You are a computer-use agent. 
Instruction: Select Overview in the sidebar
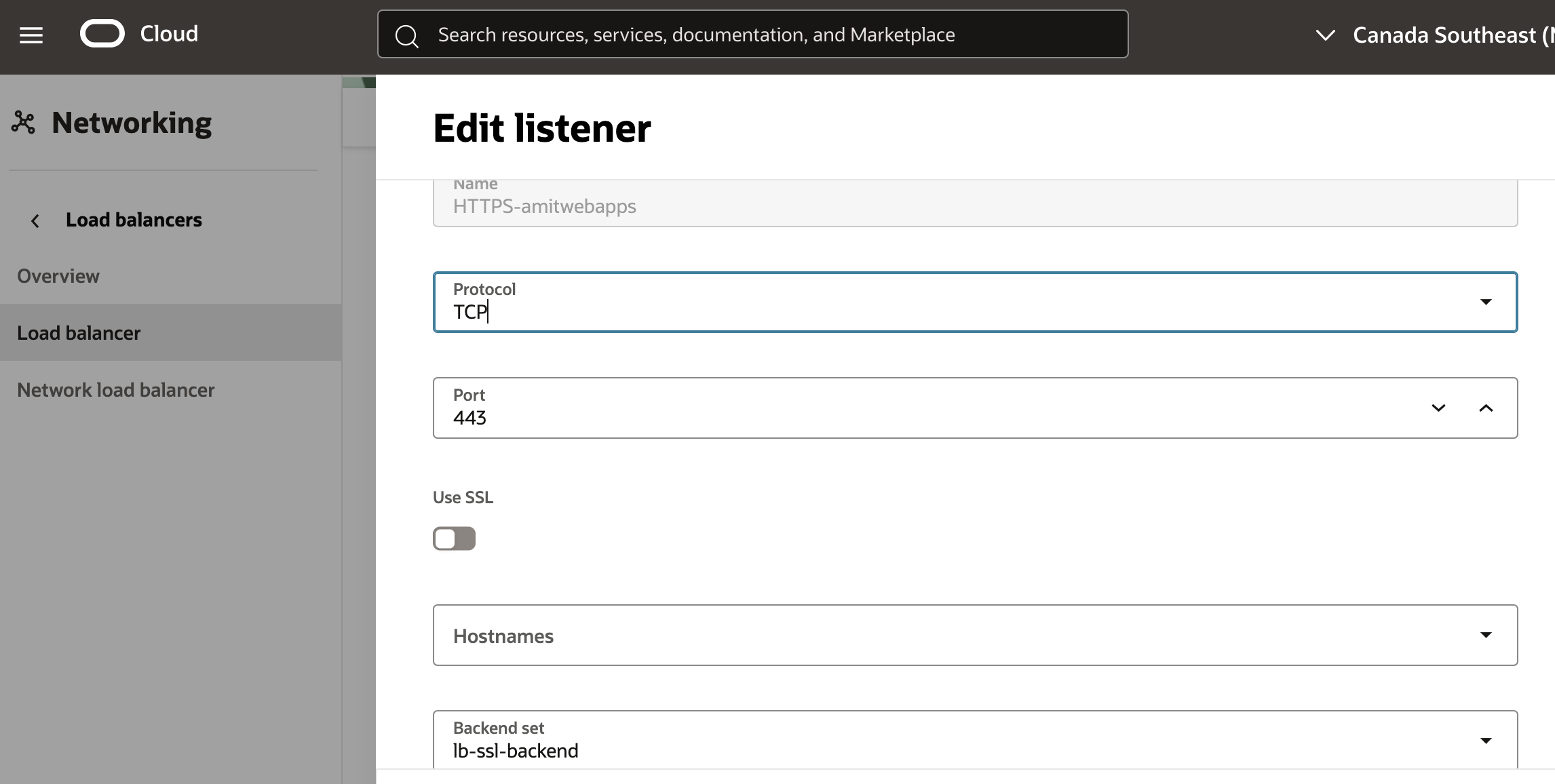(x=58, y=276)
